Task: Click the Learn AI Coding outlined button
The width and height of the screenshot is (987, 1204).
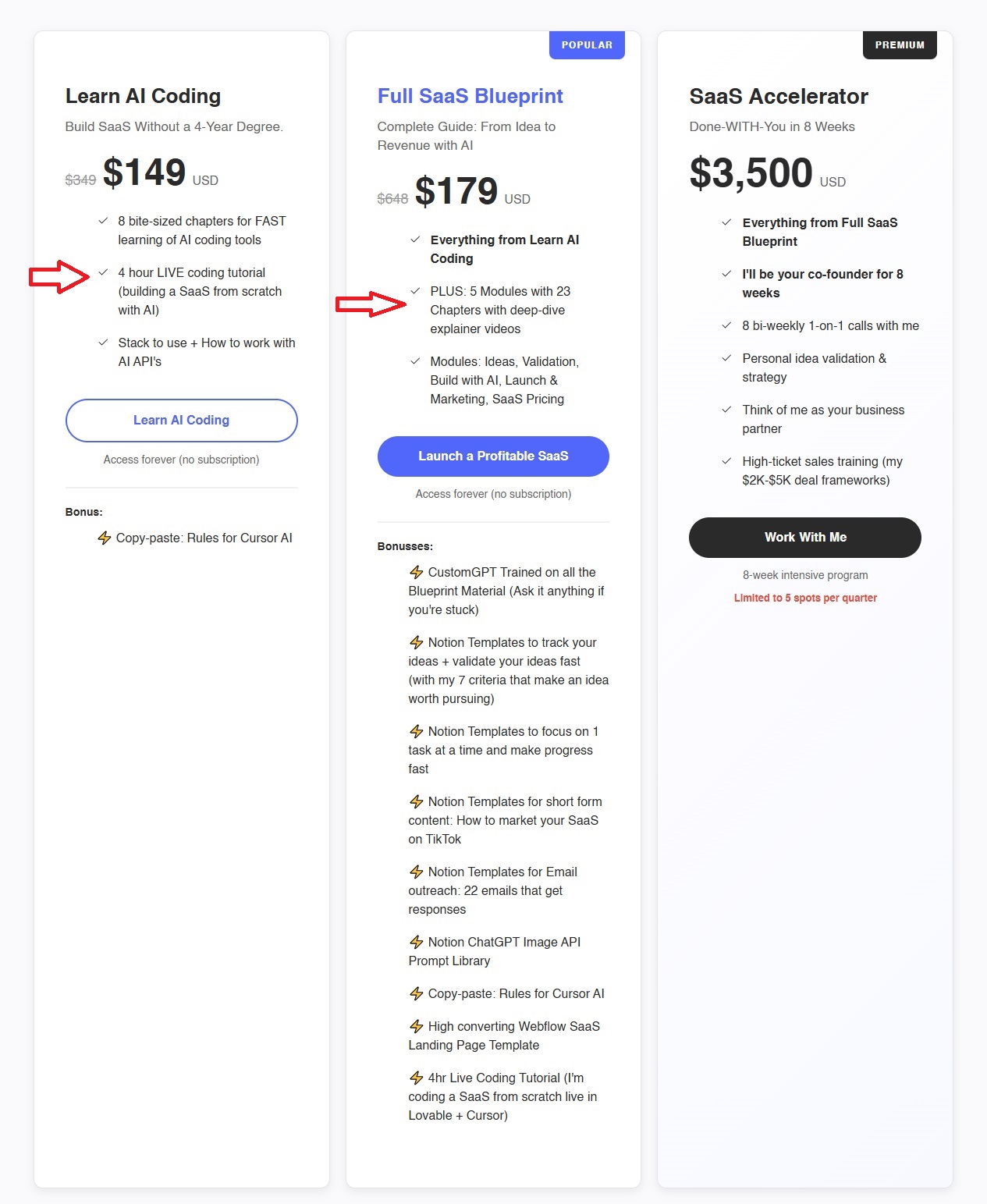Action: pos(181,421)
